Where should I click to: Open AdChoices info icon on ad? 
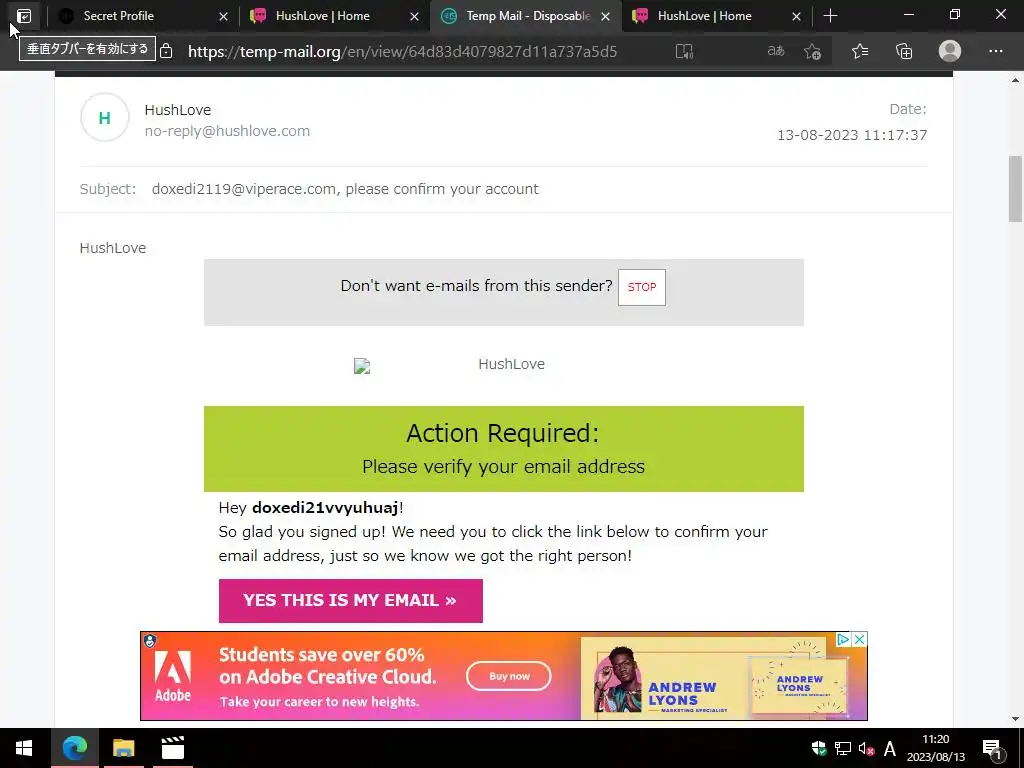[x=843, y=639]
